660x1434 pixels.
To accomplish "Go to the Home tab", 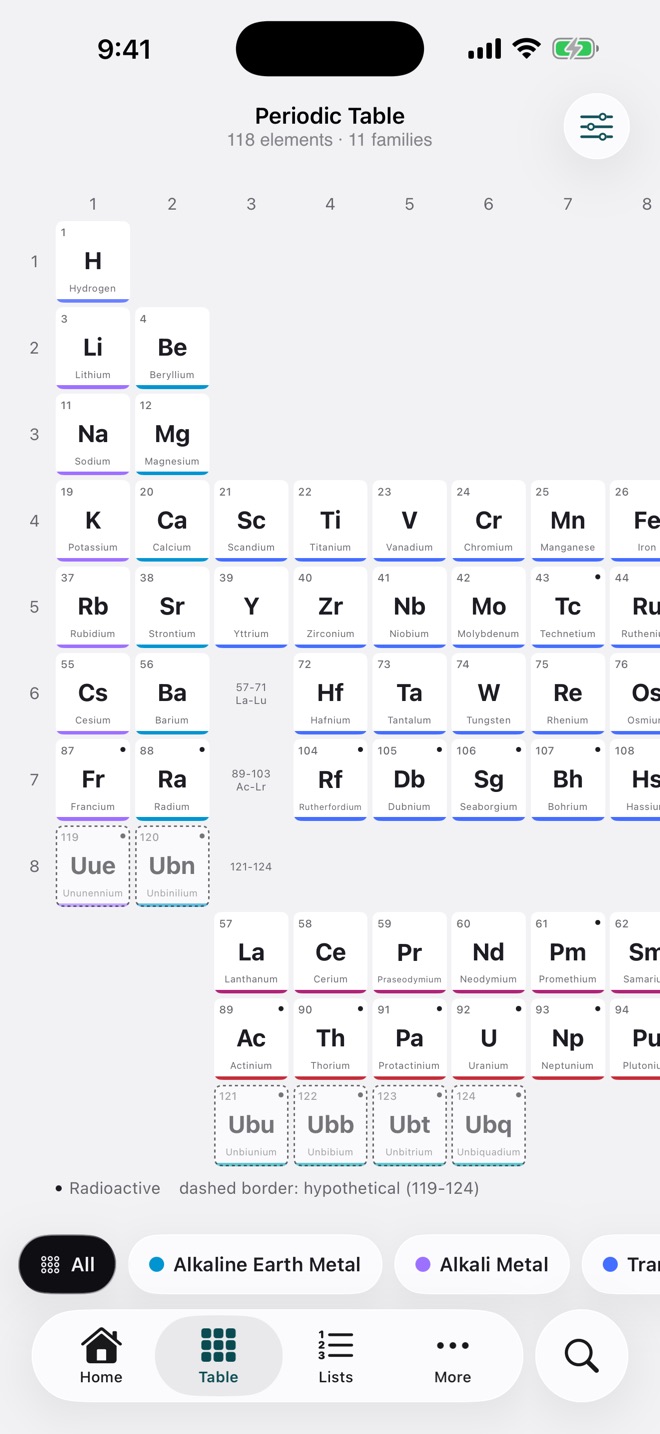I will pyautogui.click(x=101, y=1356).
